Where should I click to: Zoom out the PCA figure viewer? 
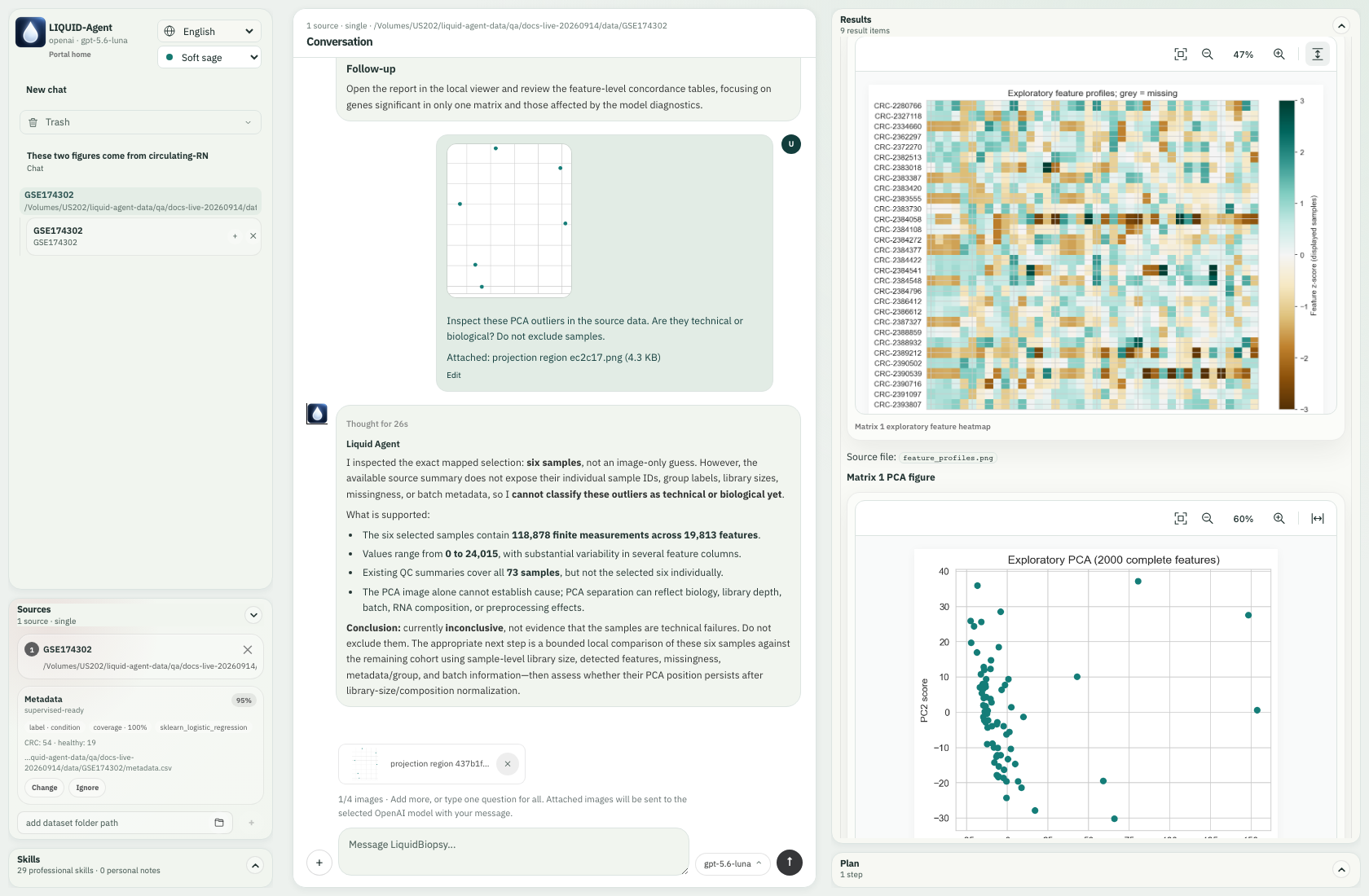point(1208,519)
